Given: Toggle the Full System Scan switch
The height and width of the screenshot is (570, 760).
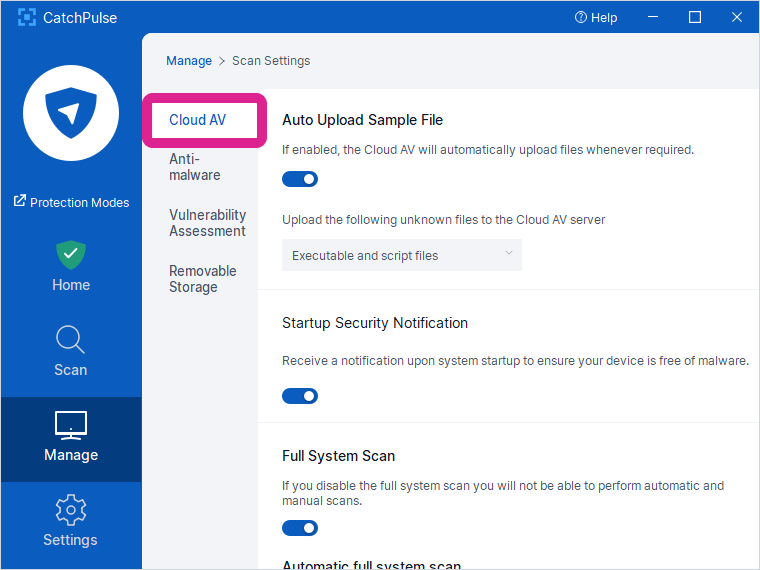Looking at the screenshot, I should [x=300, y=528].
